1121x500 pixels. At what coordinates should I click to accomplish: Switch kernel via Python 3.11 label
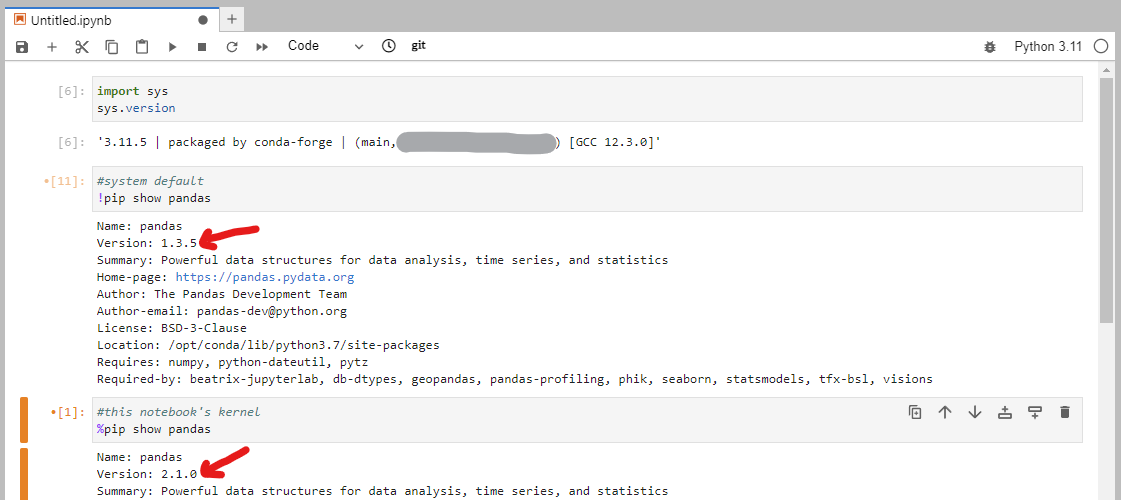(1048, 46)
